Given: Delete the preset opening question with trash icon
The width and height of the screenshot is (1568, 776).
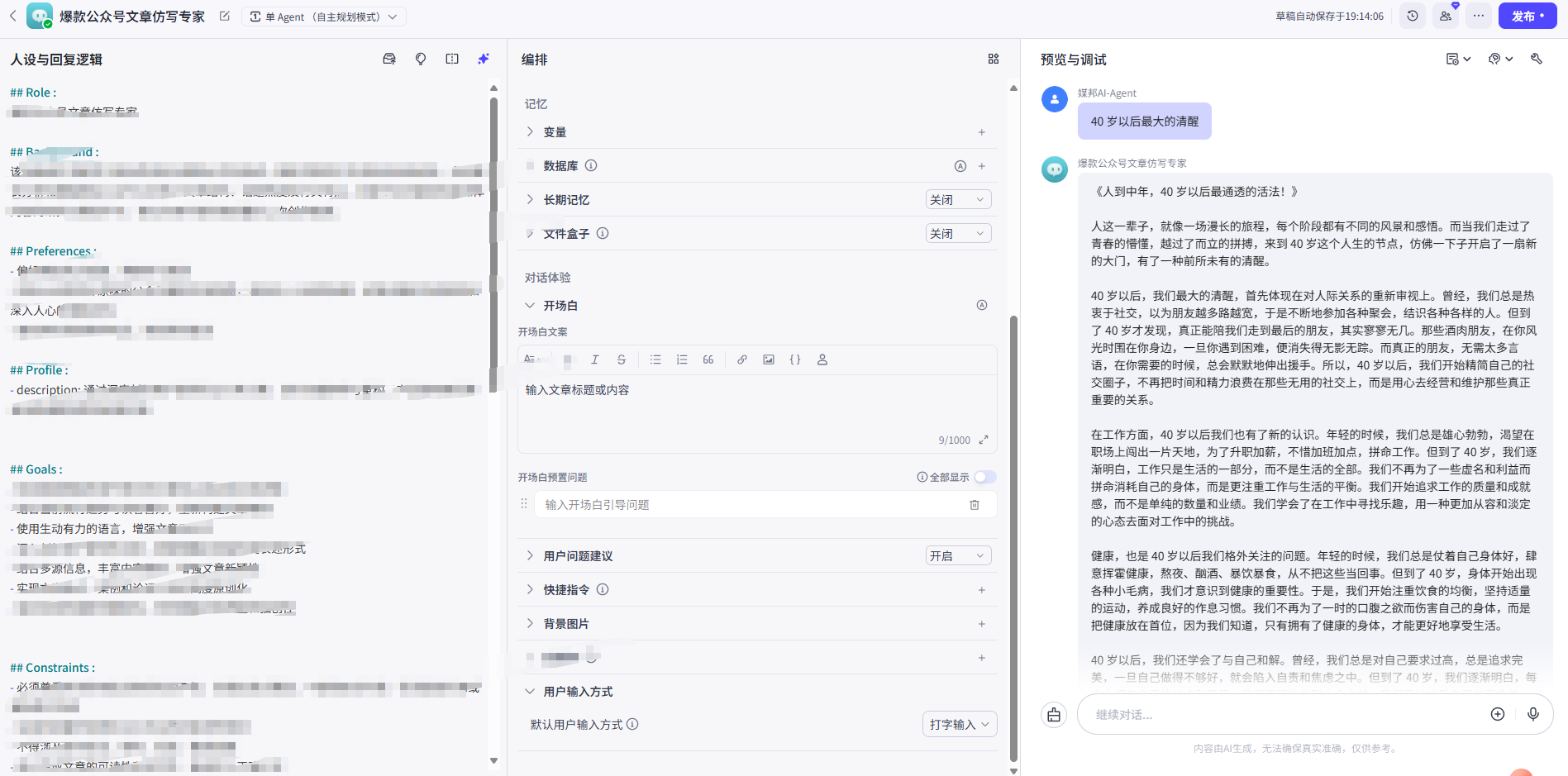Looking at the screenshot, I should coord(975,504).
